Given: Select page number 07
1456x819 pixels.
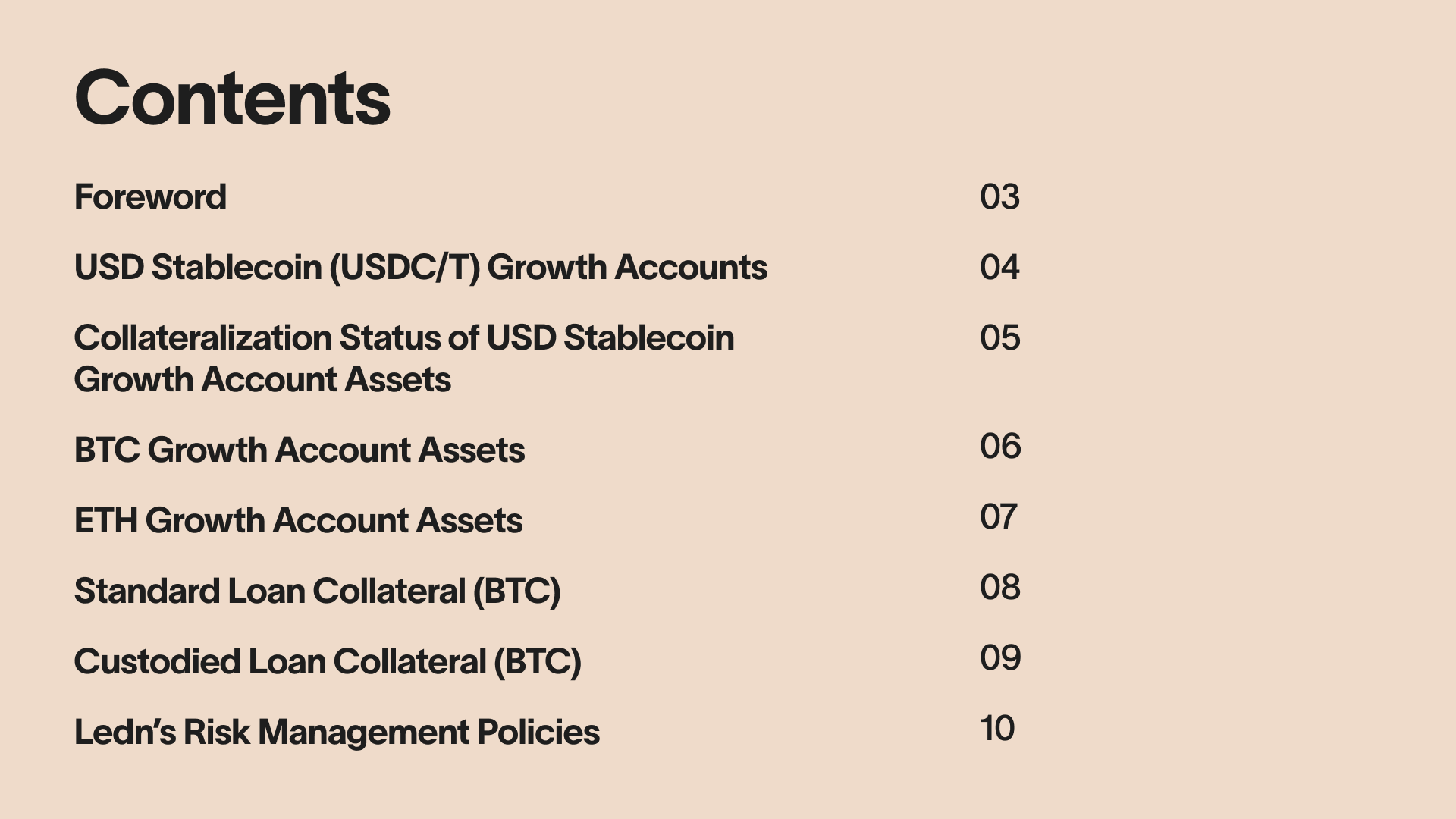Looking at the screenshot, I should click(x=998, y=517).
